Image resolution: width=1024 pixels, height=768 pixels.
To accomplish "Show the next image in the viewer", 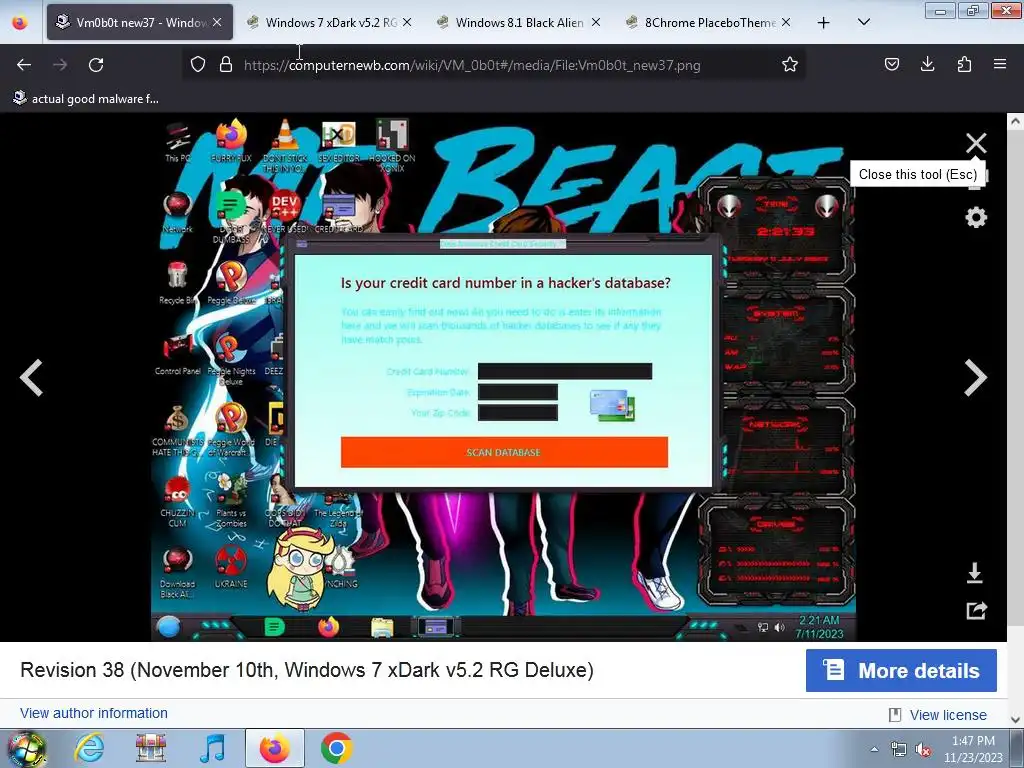I will [x=976, y=377].
